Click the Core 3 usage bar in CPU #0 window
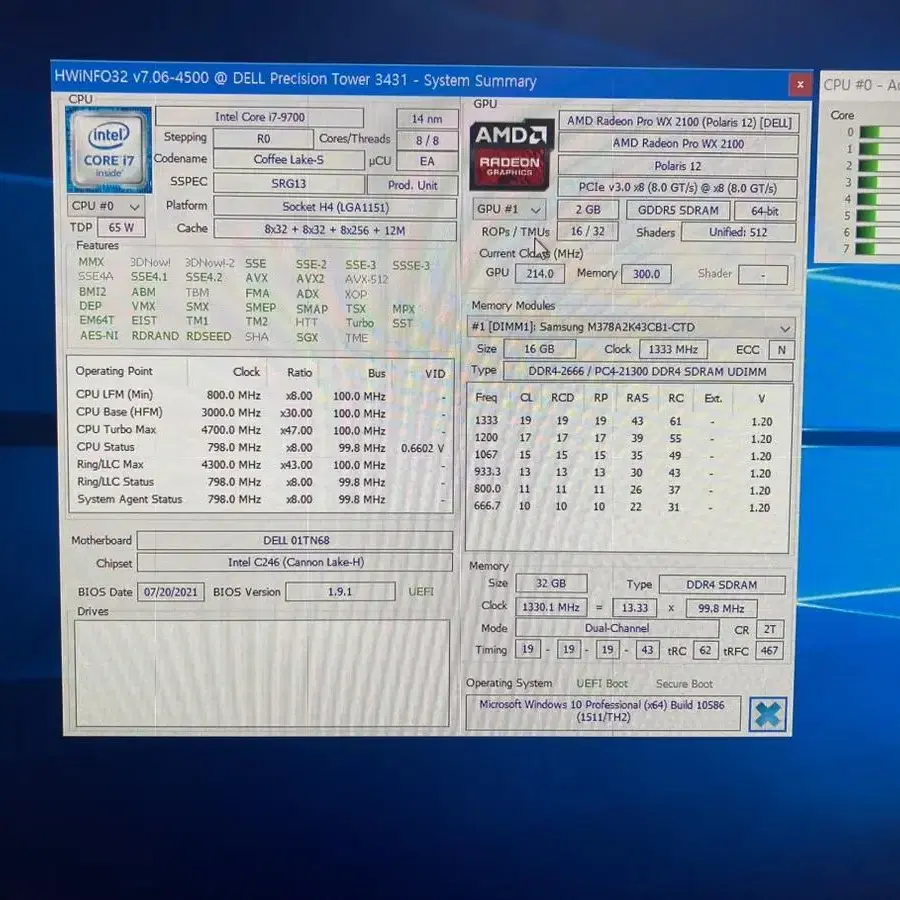900x900 pixels. tap(880, 183)
